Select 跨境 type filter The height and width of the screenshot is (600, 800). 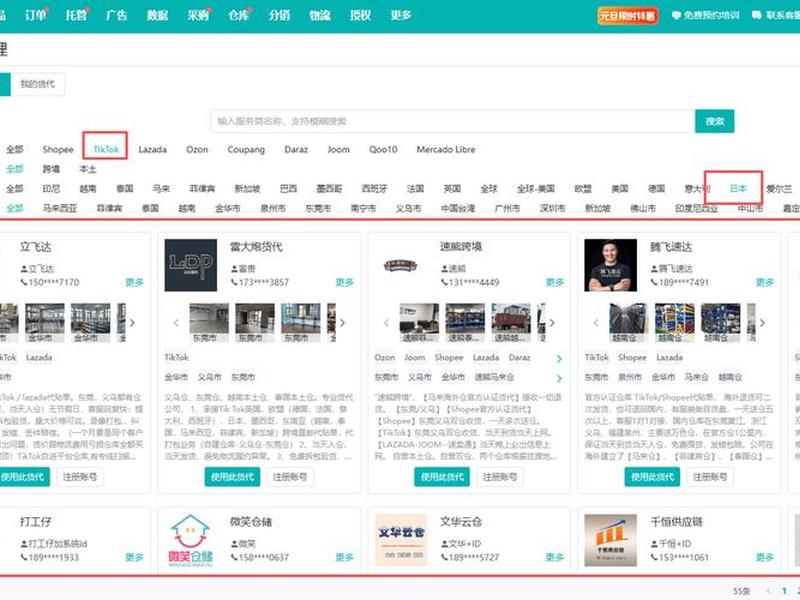point(51,169)
